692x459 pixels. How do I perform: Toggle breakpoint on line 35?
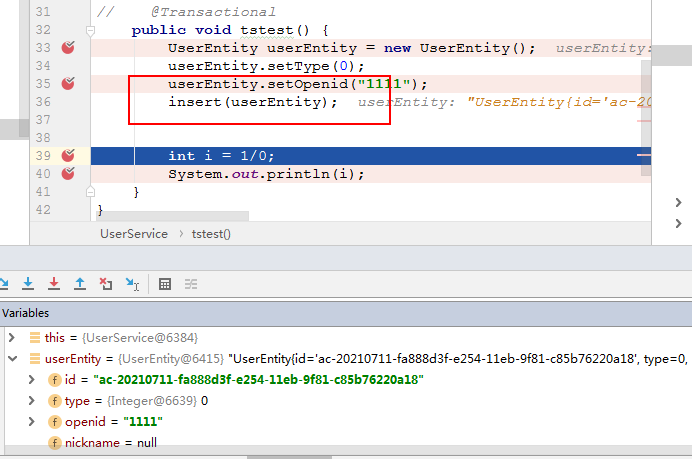pos(68,83)
